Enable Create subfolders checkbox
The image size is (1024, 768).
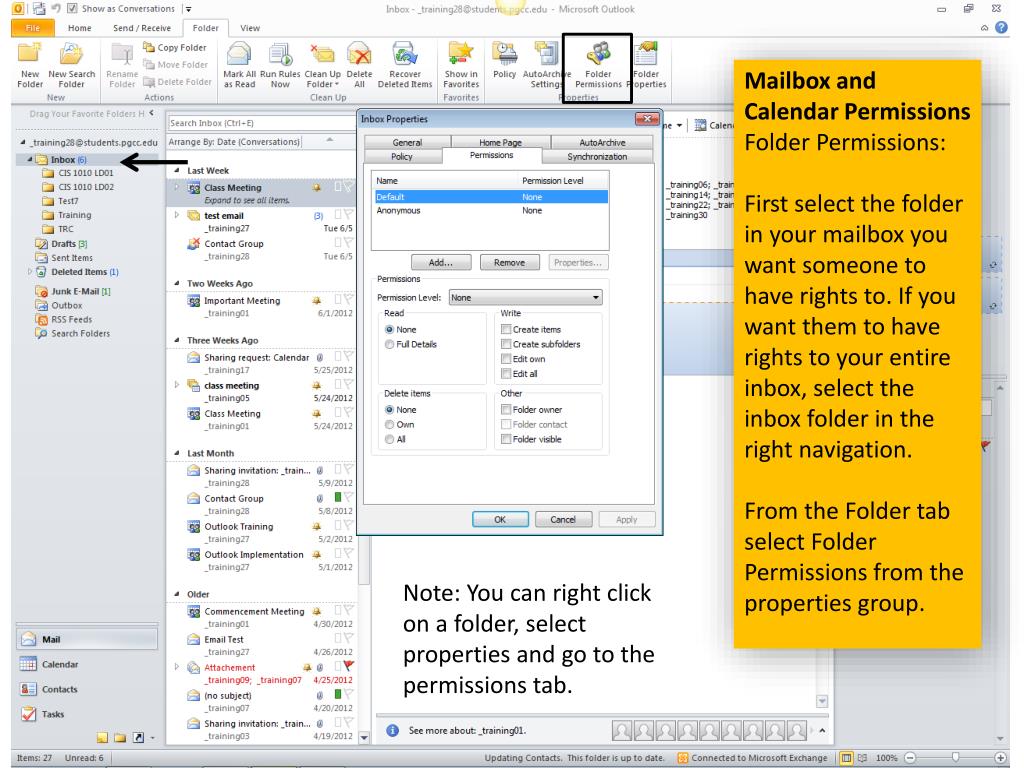[505, 344]
